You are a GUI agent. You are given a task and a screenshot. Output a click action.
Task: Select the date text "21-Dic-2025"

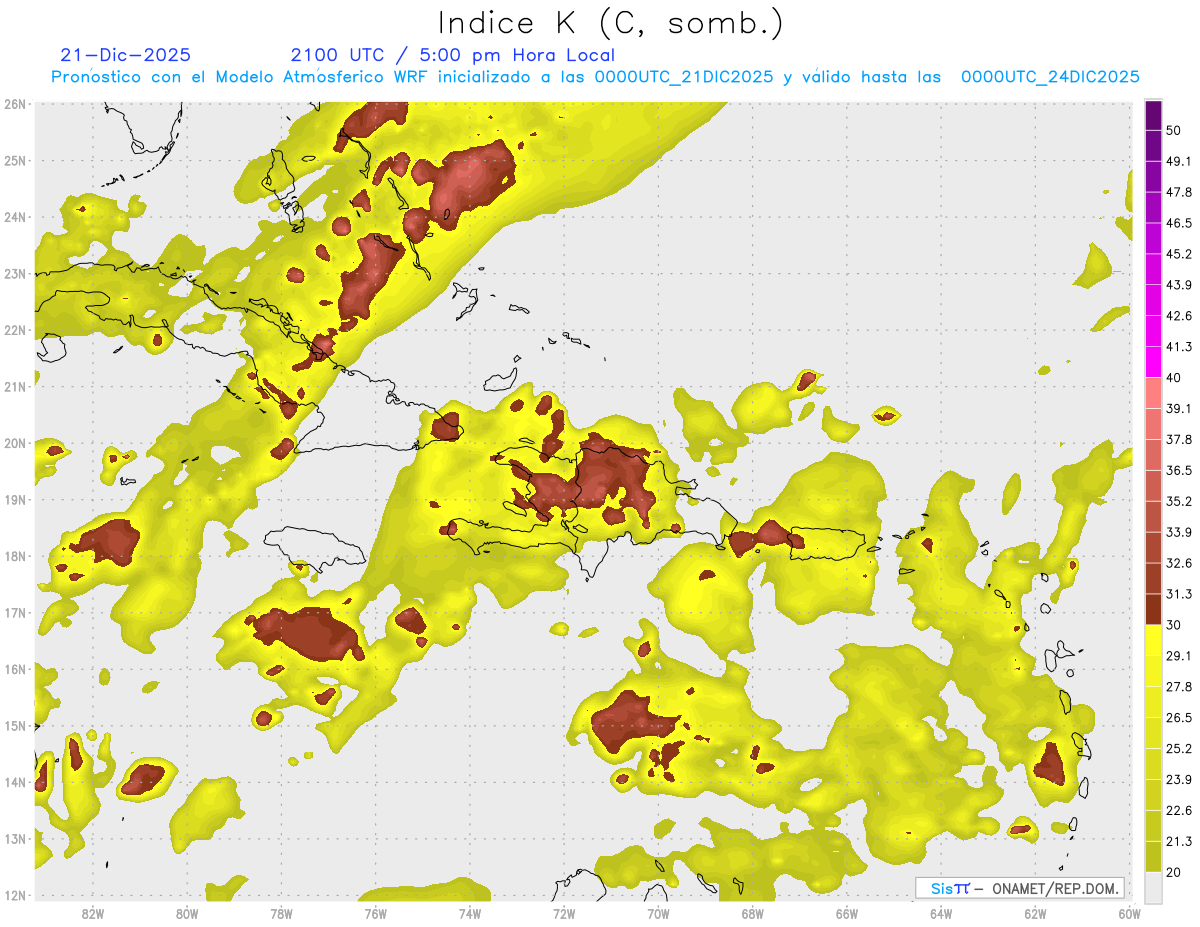125,55
